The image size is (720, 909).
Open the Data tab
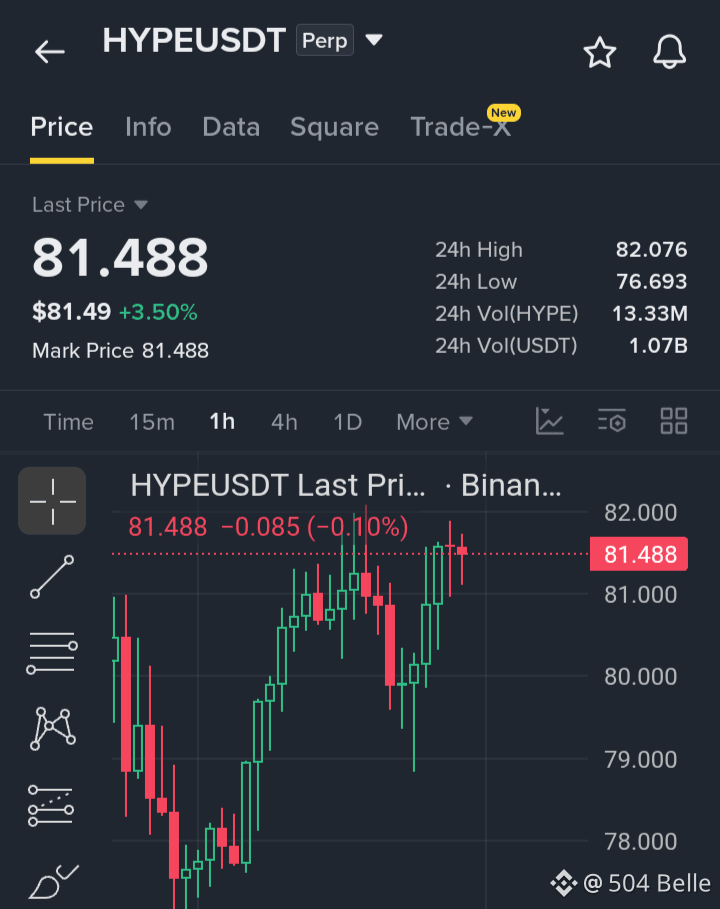click(x=231, y=127)
